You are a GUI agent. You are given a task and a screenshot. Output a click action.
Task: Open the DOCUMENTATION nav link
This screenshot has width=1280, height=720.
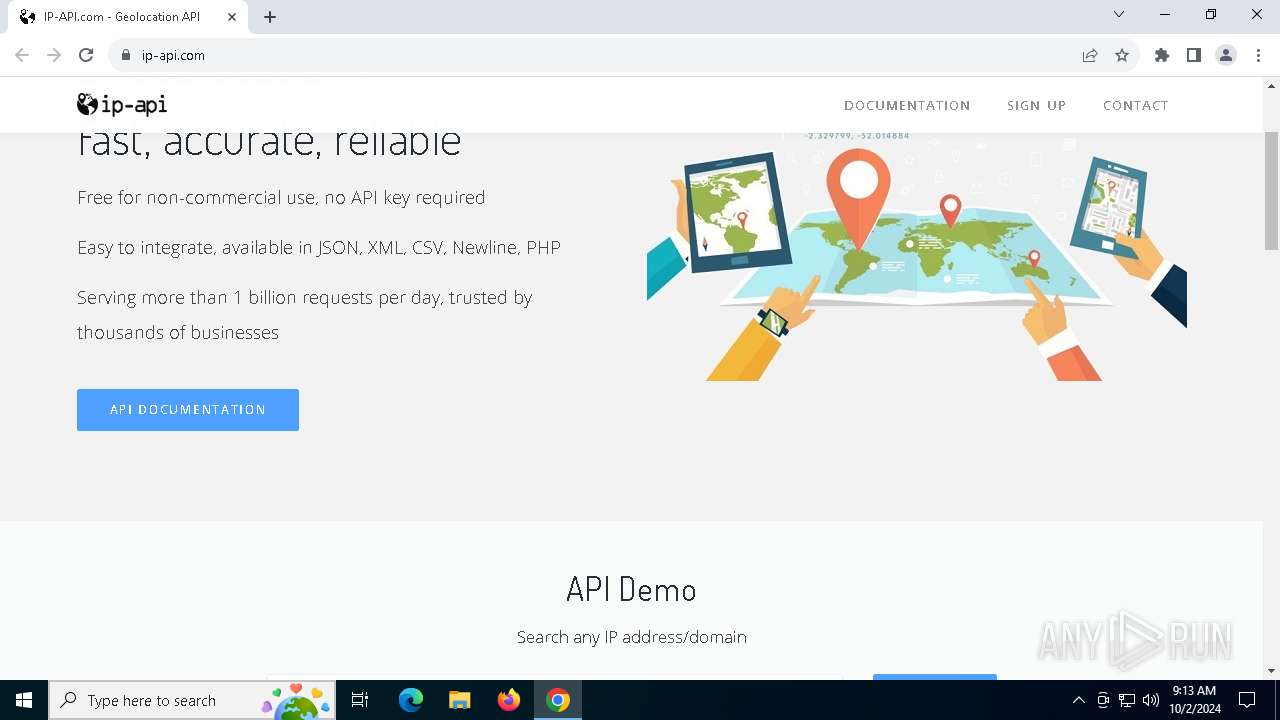[x=907, y=105]
